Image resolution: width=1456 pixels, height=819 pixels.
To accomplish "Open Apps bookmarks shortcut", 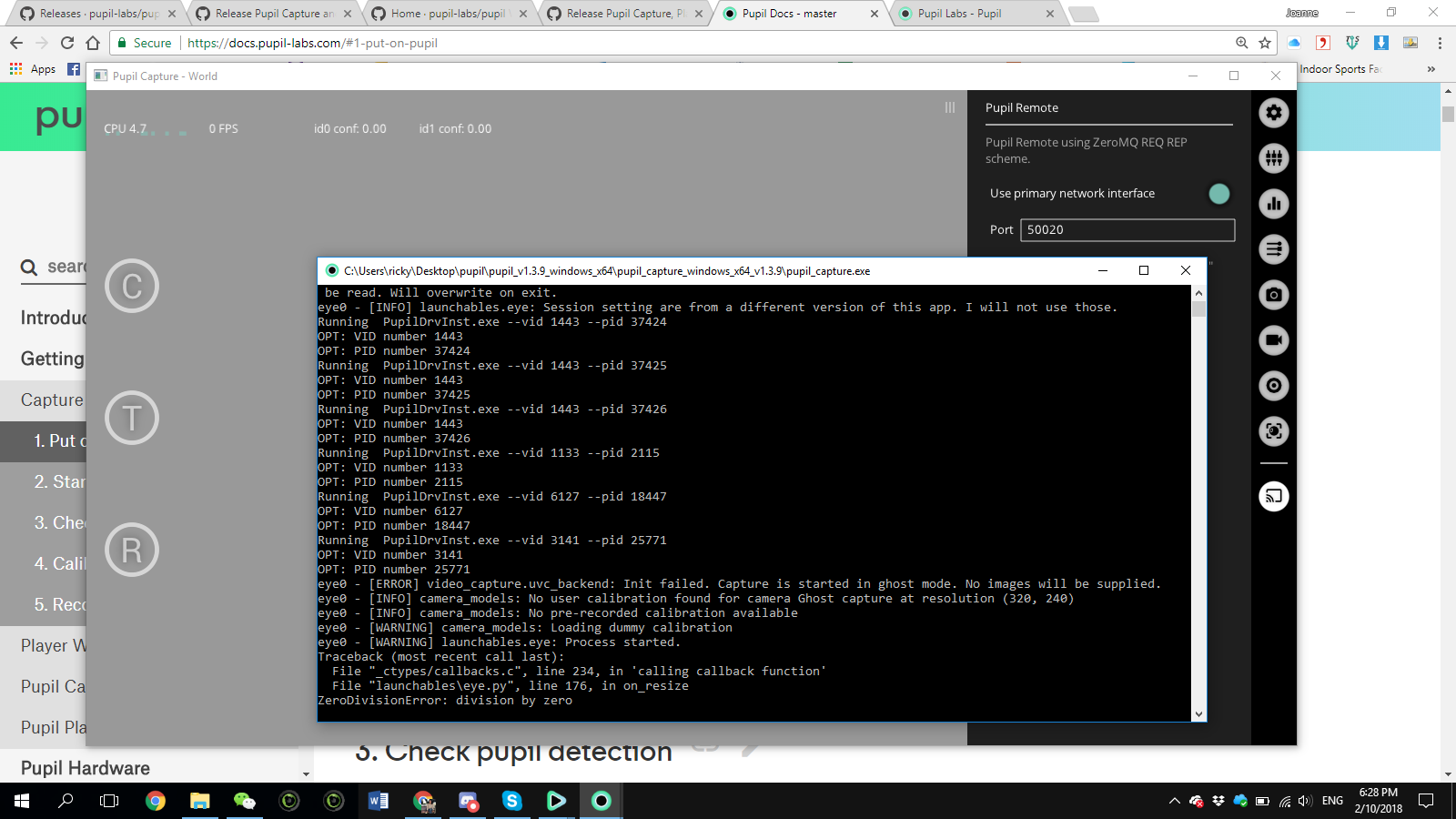I will (33, 69).
